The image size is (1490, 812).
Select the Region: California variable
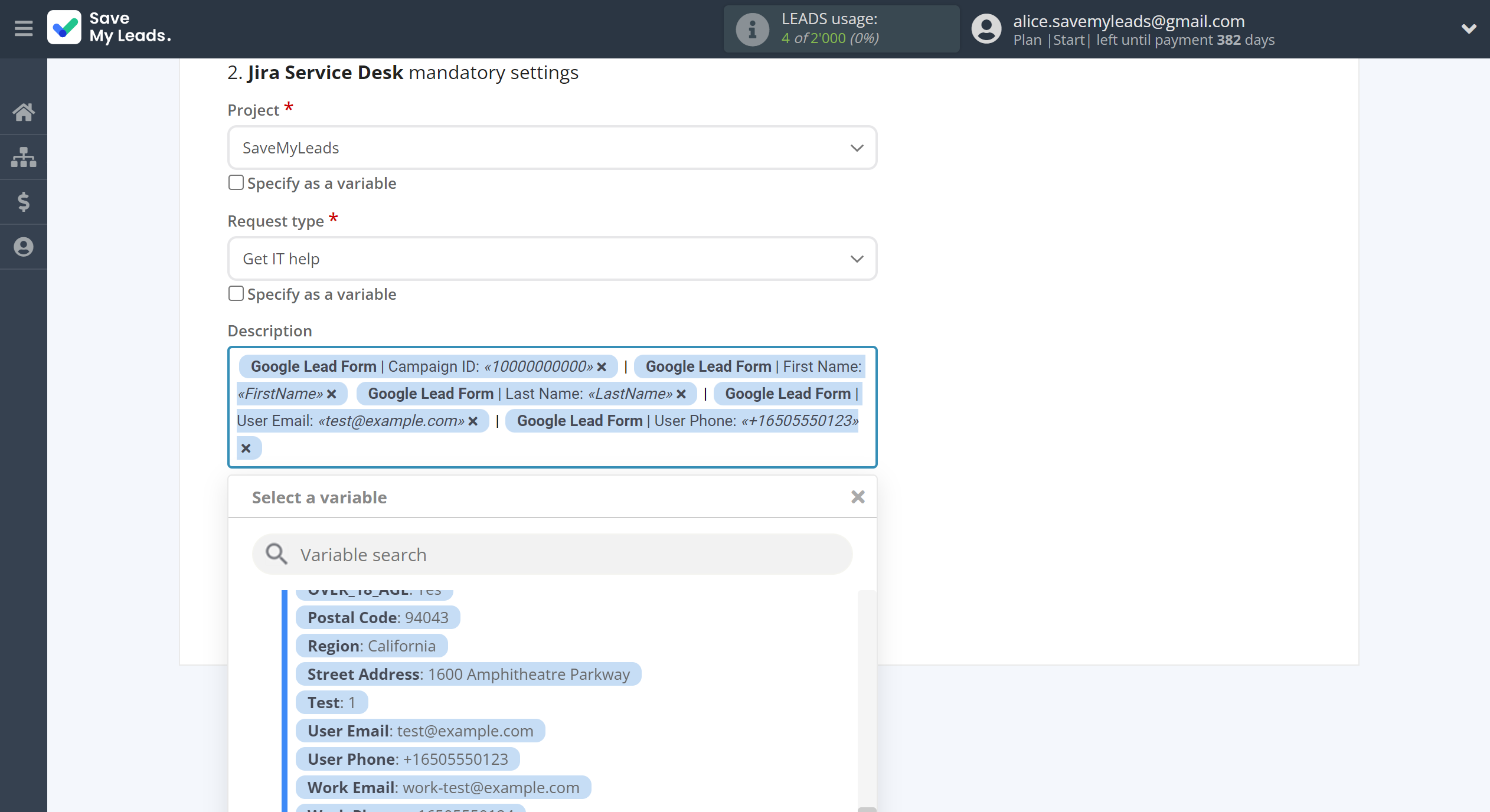click(371, 646)
